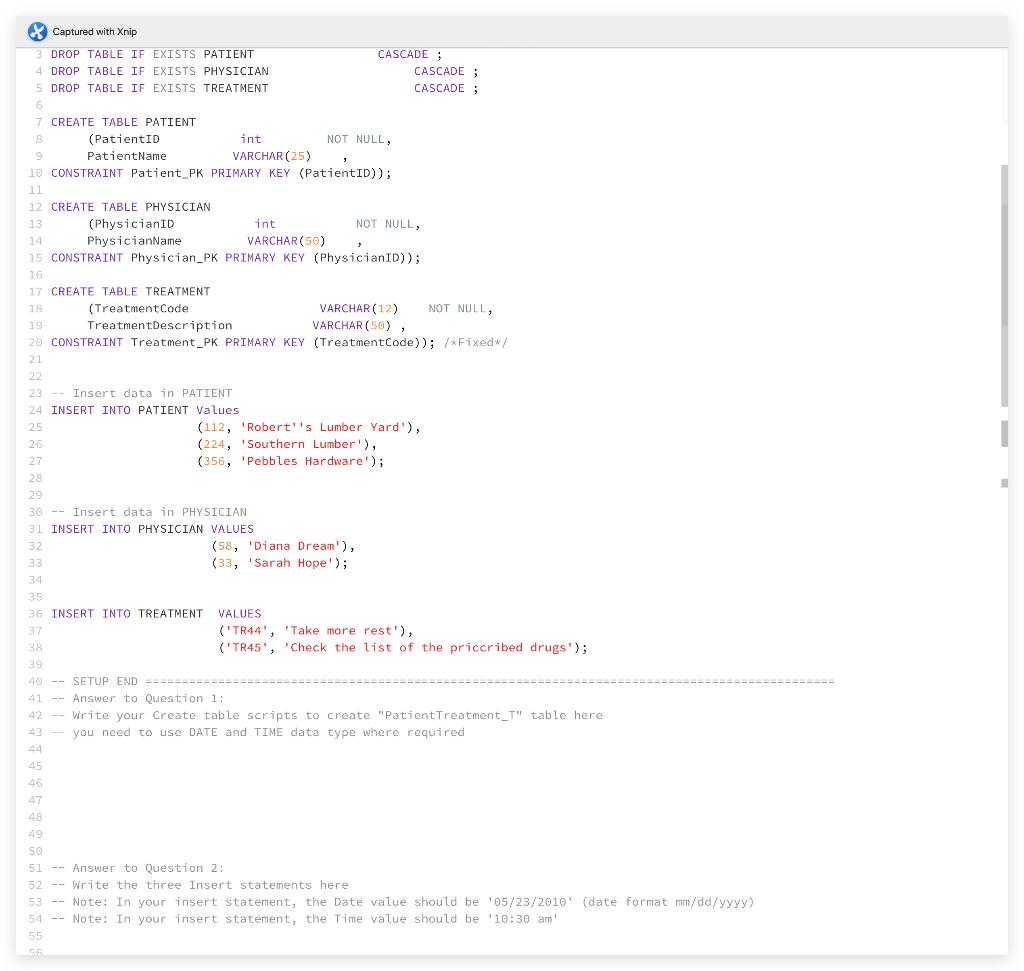
Task: Click 'INSERT INTO PHYSICIAN VALUES' line
Action: tap(152, 530)
